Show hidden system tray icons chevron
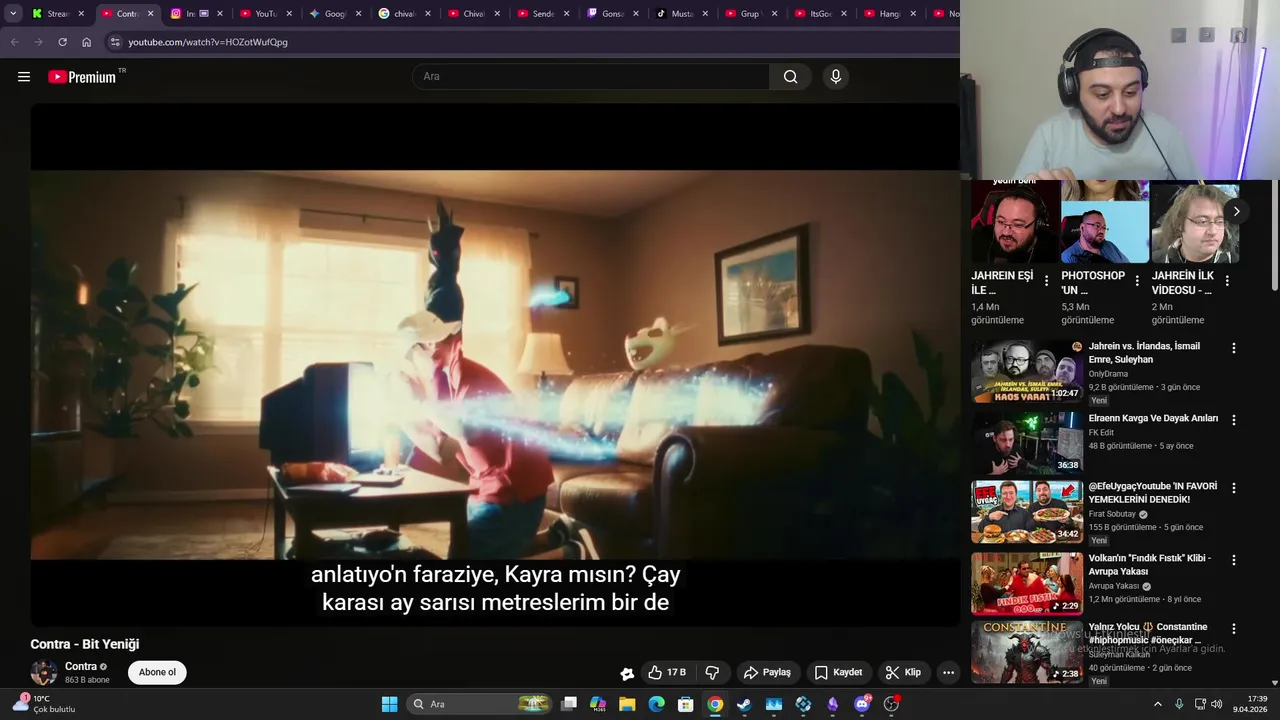 click(1158, 704)
